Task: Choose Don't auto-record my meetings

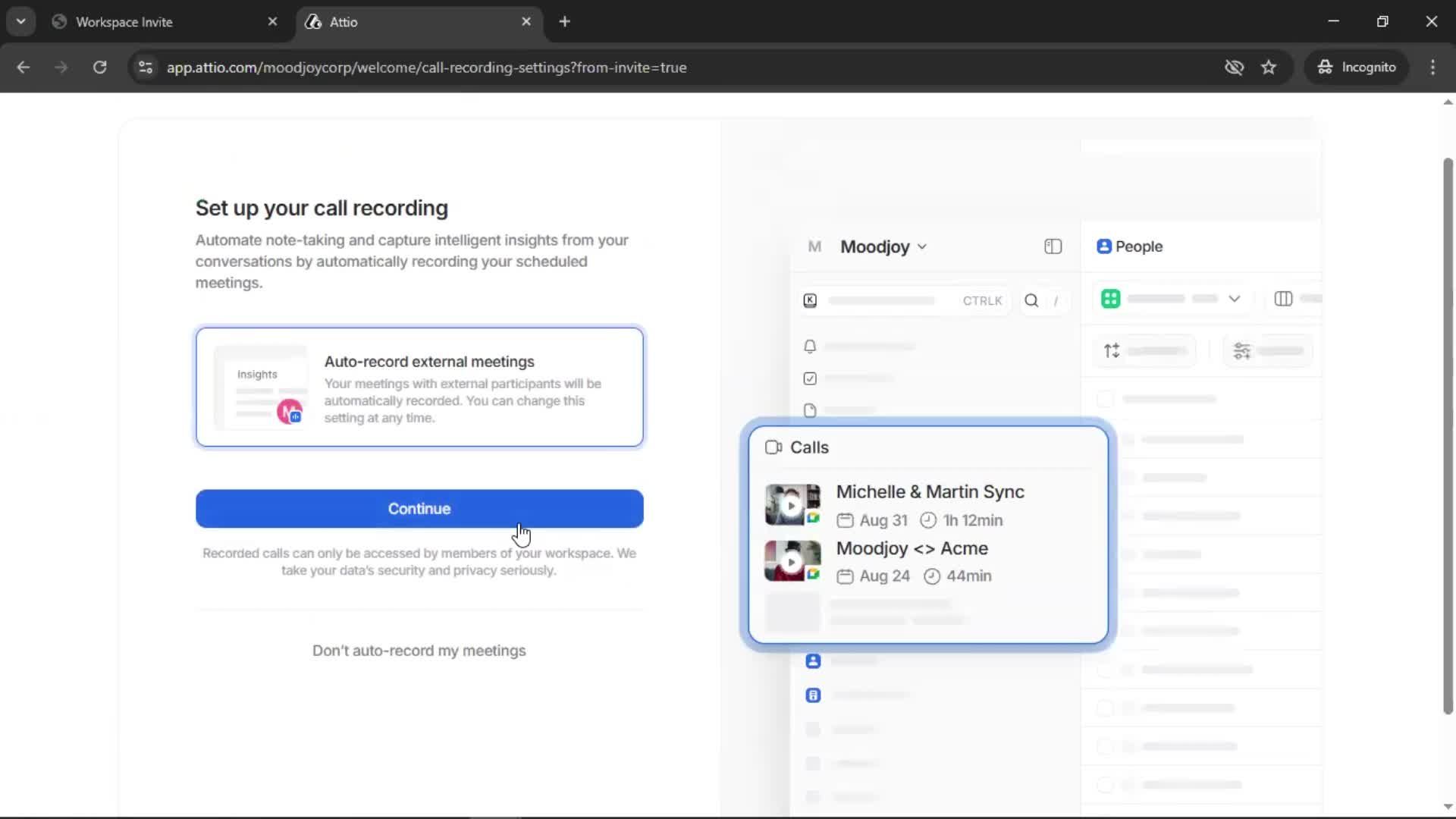Action: point(419,651)
